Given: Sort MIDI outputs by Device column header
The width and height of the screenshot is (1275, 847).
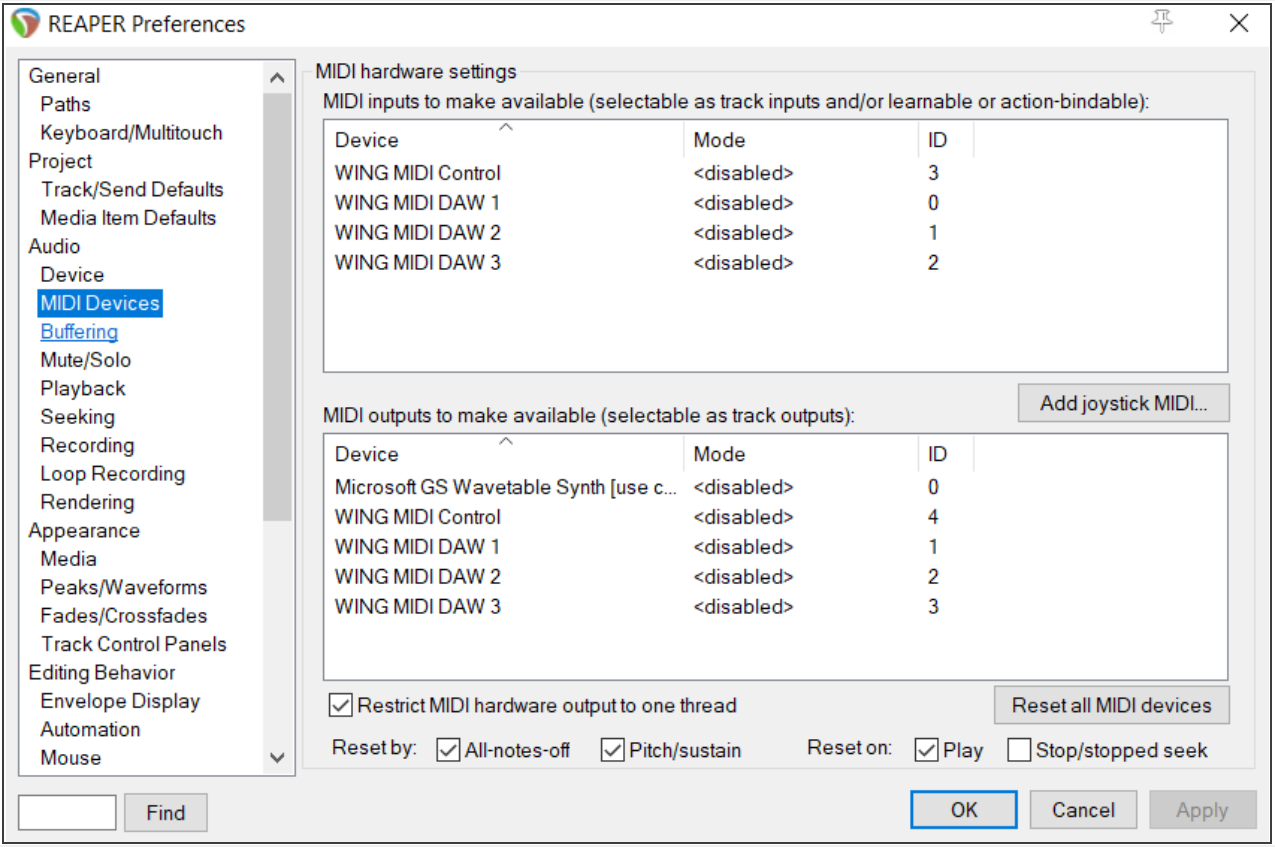Looking at the screenshot, I should (x=505, y=454).
